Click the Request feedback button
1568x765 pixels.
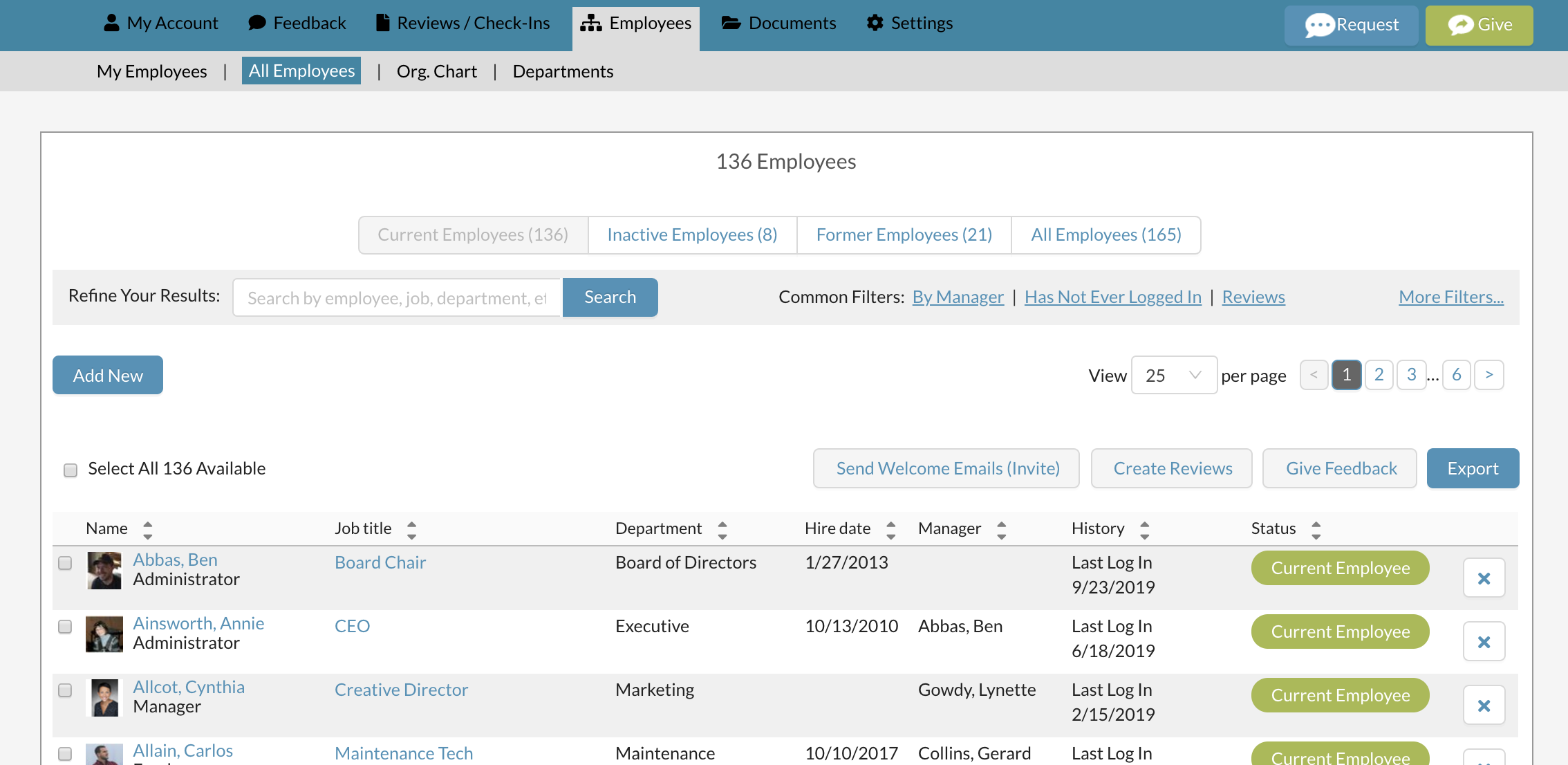click(x=1352, y=26)
